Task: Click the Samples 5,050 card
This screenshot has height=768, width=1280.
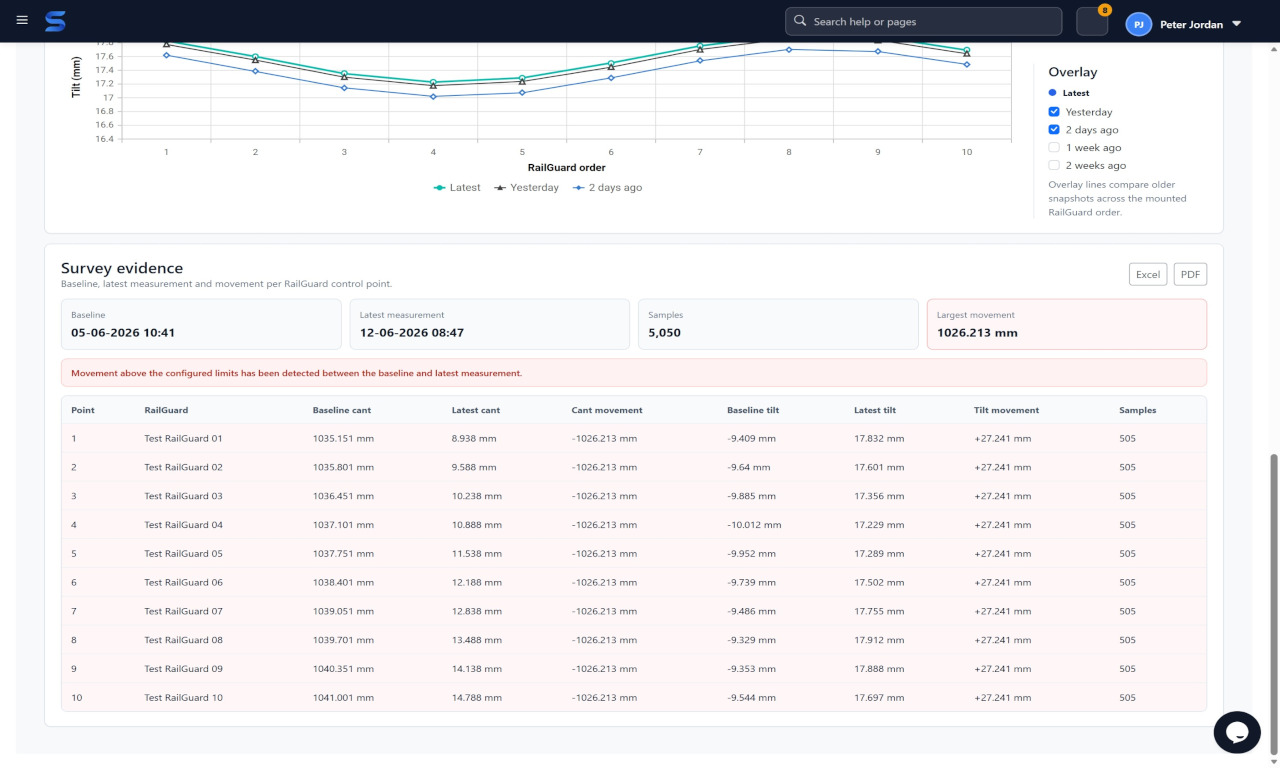Action: [778, 324]
